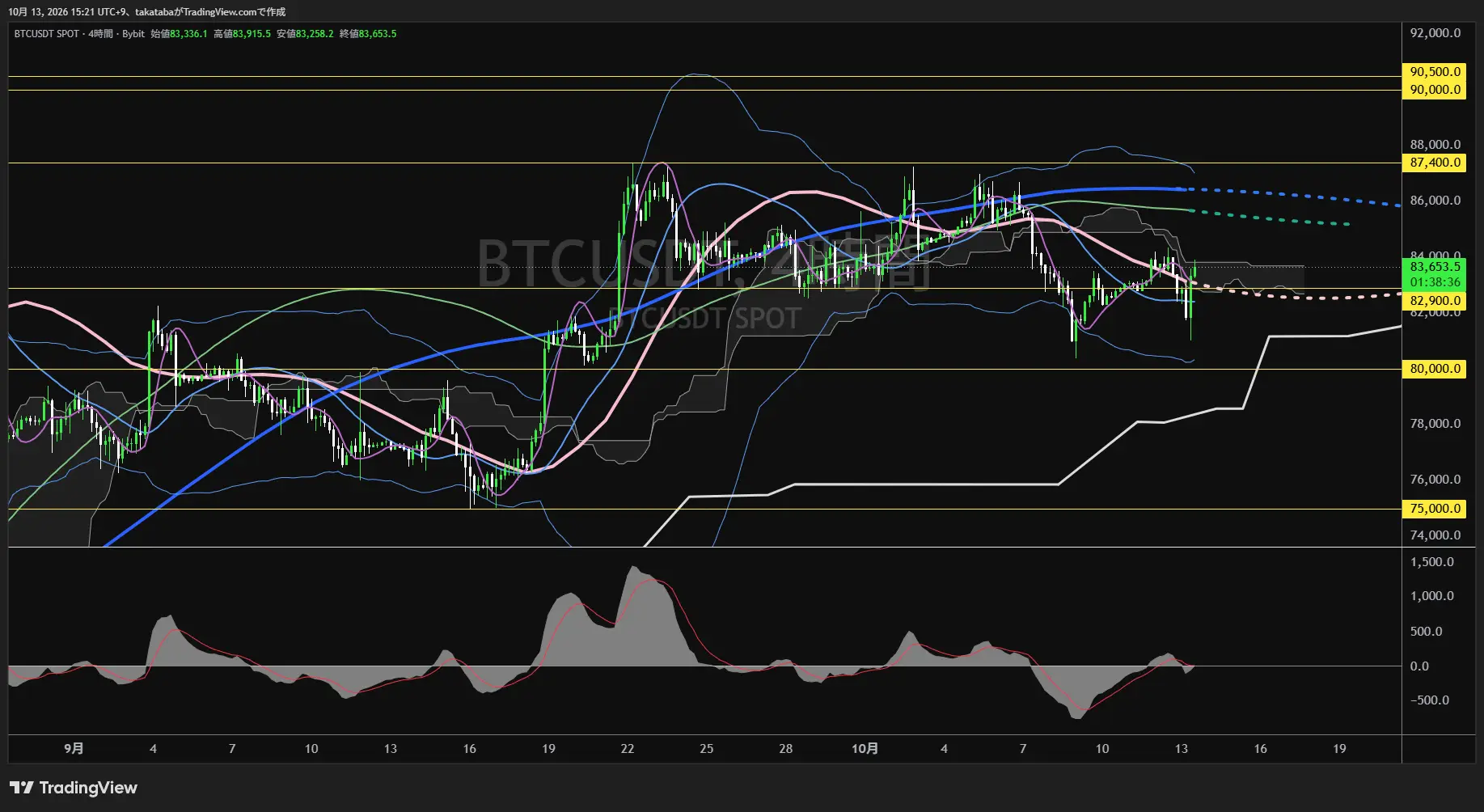
Task: Click the close value 83,653.5 in header
Action: pos(378,34)
